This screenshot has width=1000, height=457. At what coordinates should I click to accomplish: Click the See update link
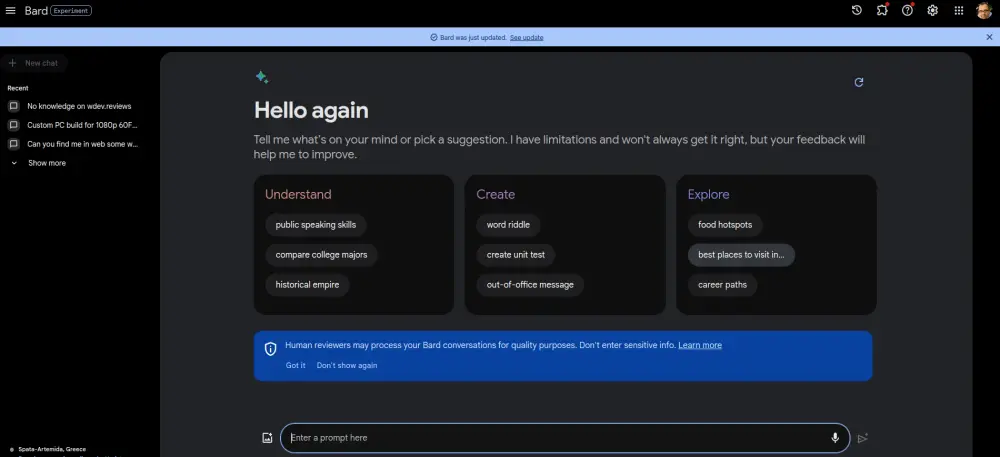click(526, 38)
